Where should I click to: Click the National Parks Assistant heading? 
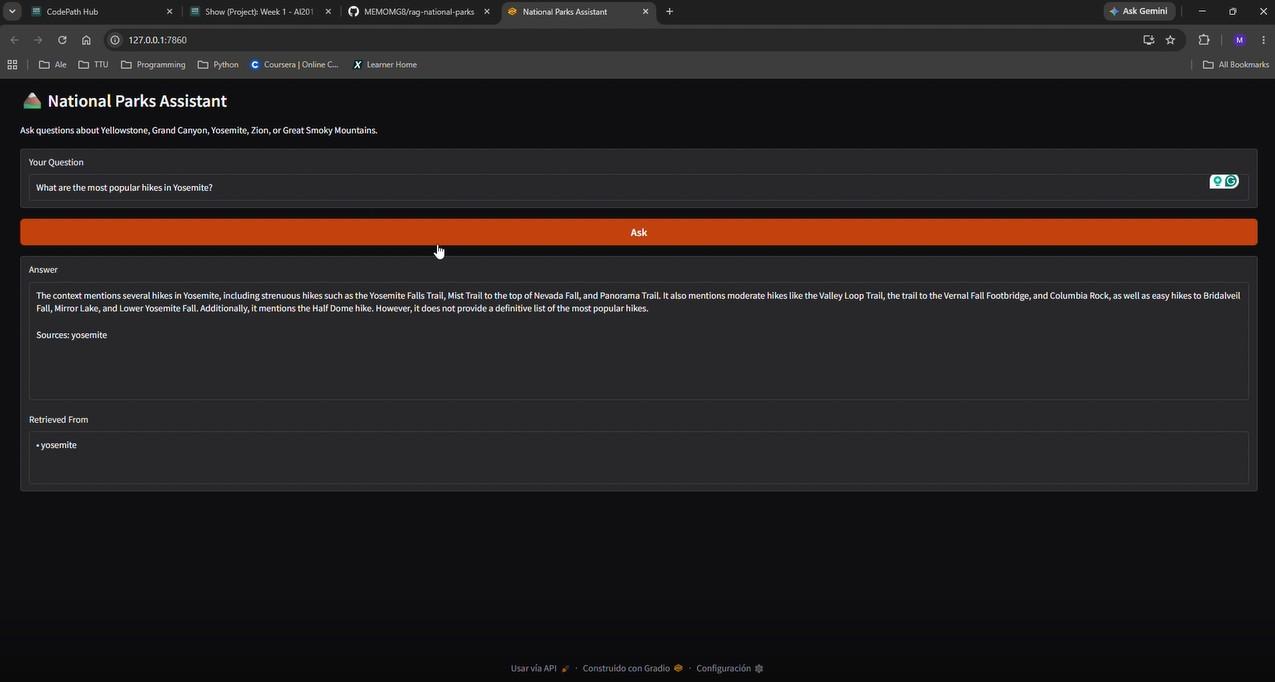coord(137,101)
